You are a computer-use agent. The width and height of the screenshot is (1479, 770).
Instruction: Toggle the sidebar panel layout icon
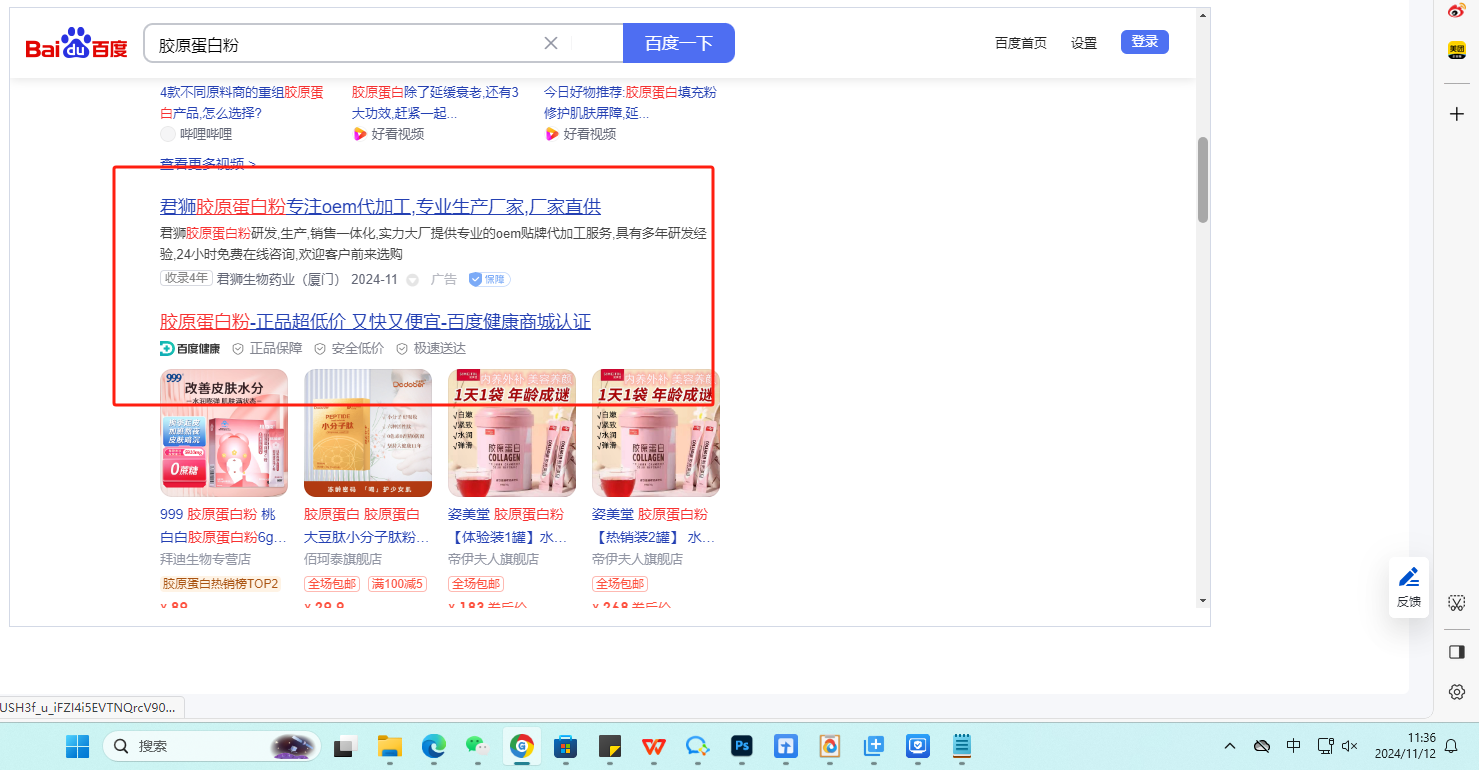(1457, 652)
